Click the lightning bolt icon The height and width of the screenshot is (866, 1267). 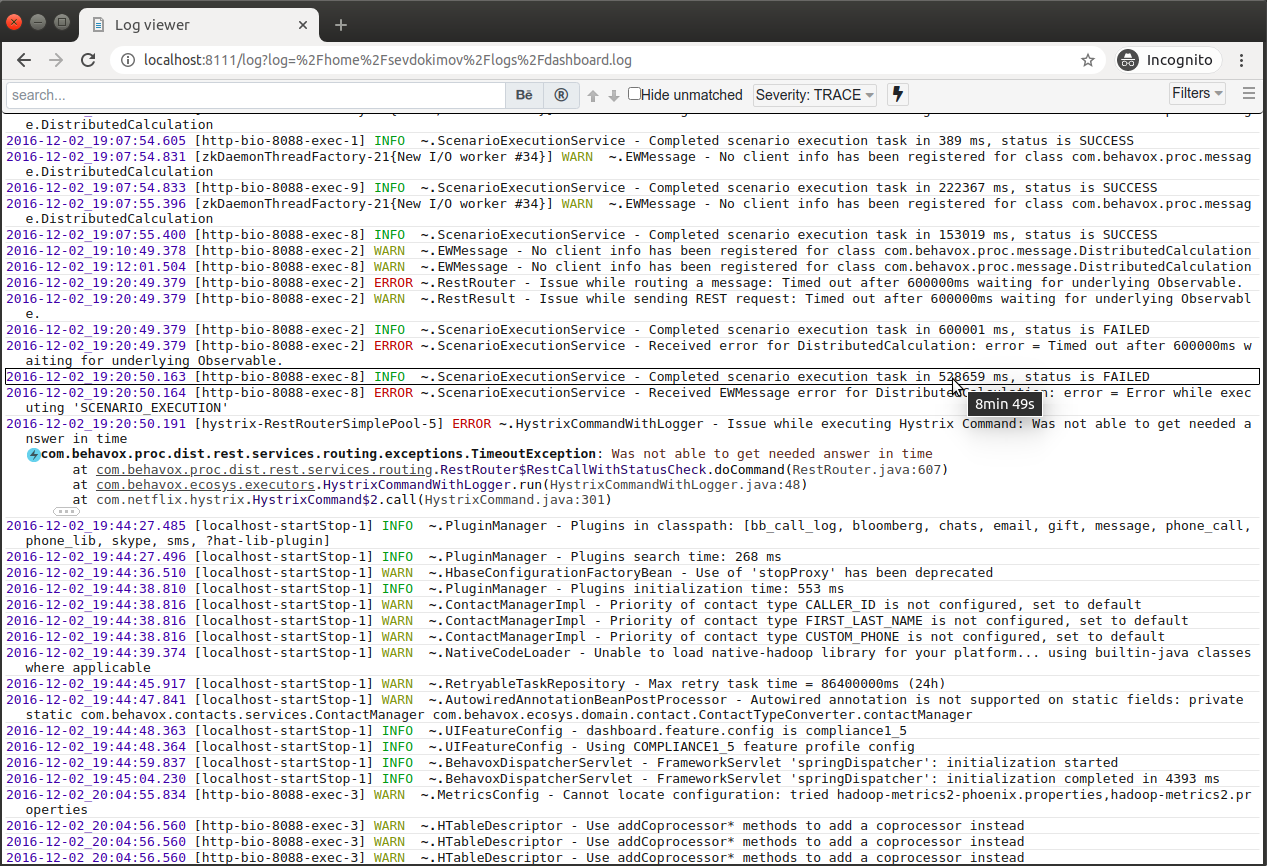[897, 94]
